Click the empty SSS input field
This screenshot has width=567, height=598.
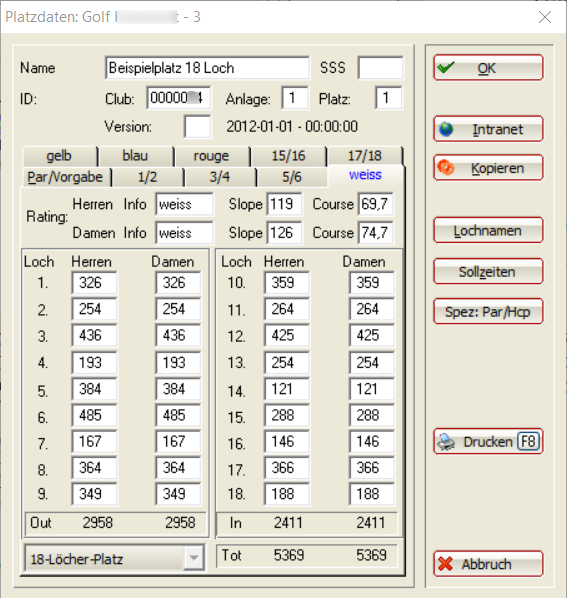tap(380, 68)
